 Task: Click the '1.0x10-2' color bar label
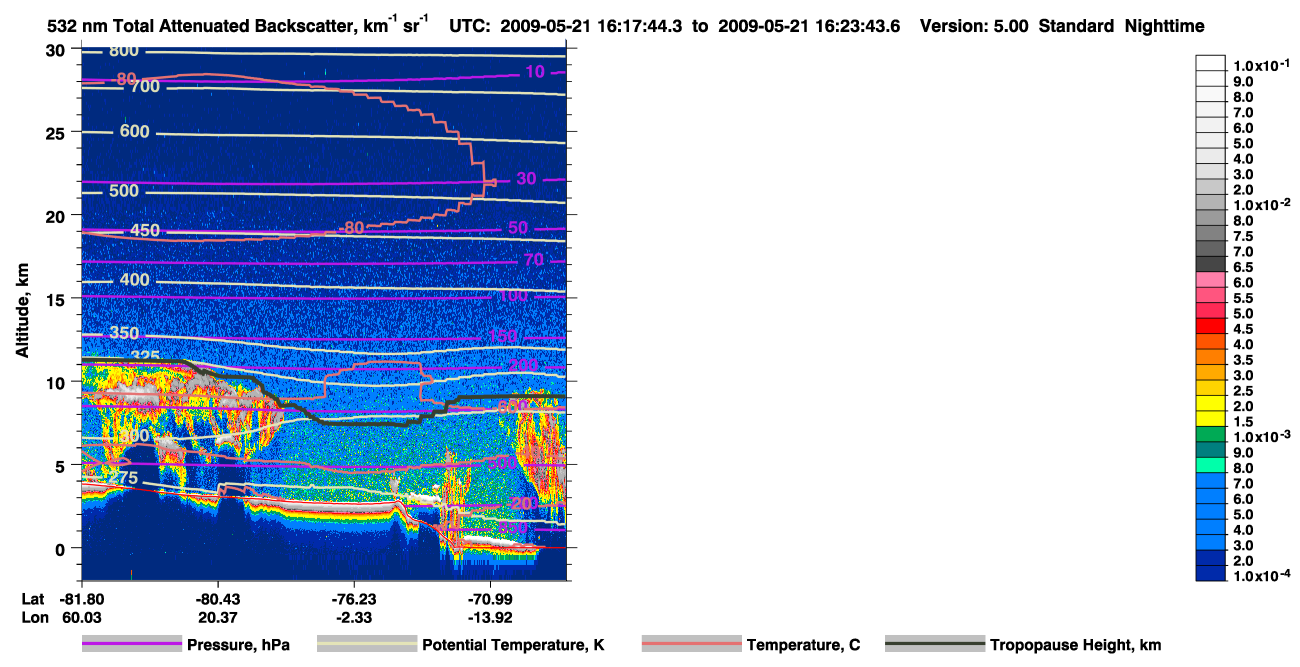click(x=1261, y=204)
